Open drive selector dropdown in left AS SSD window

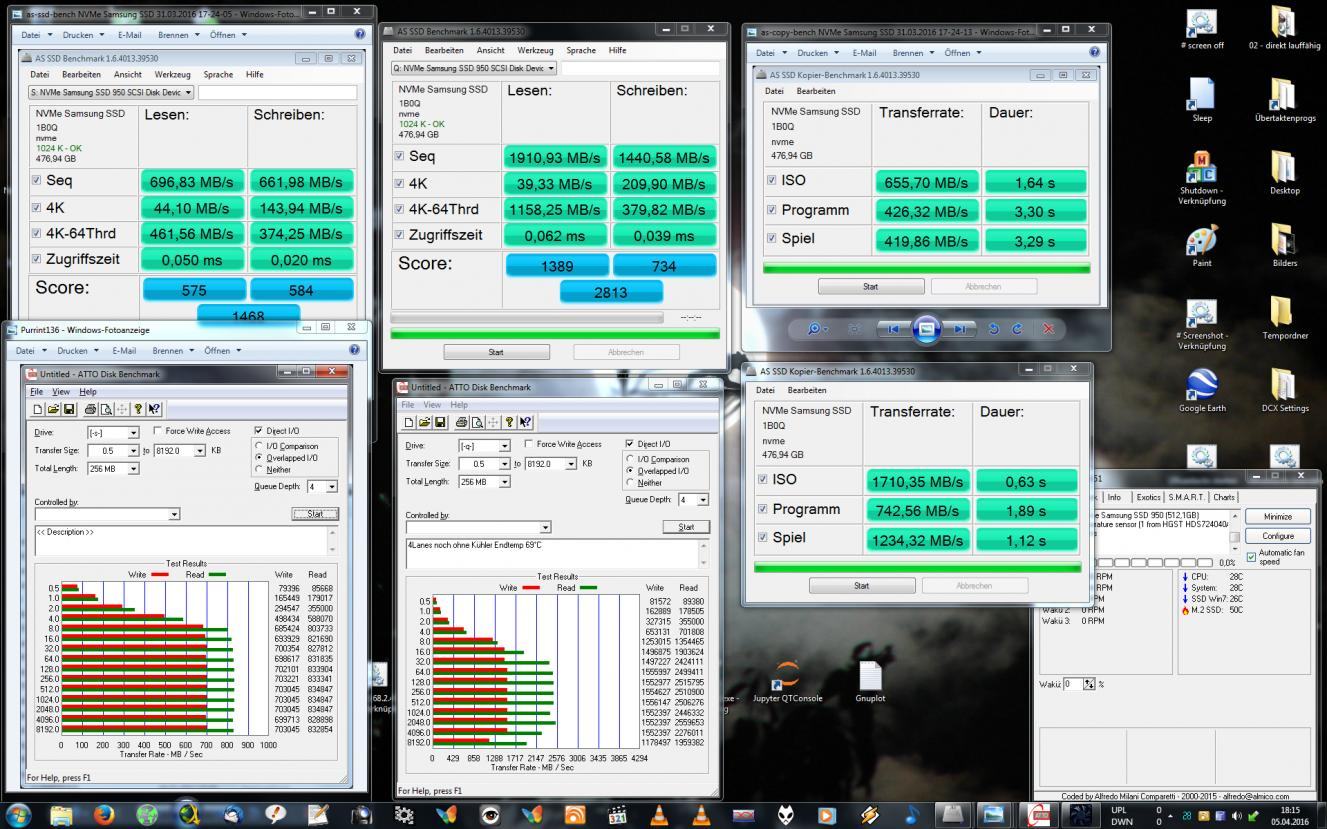coord(110,92)
